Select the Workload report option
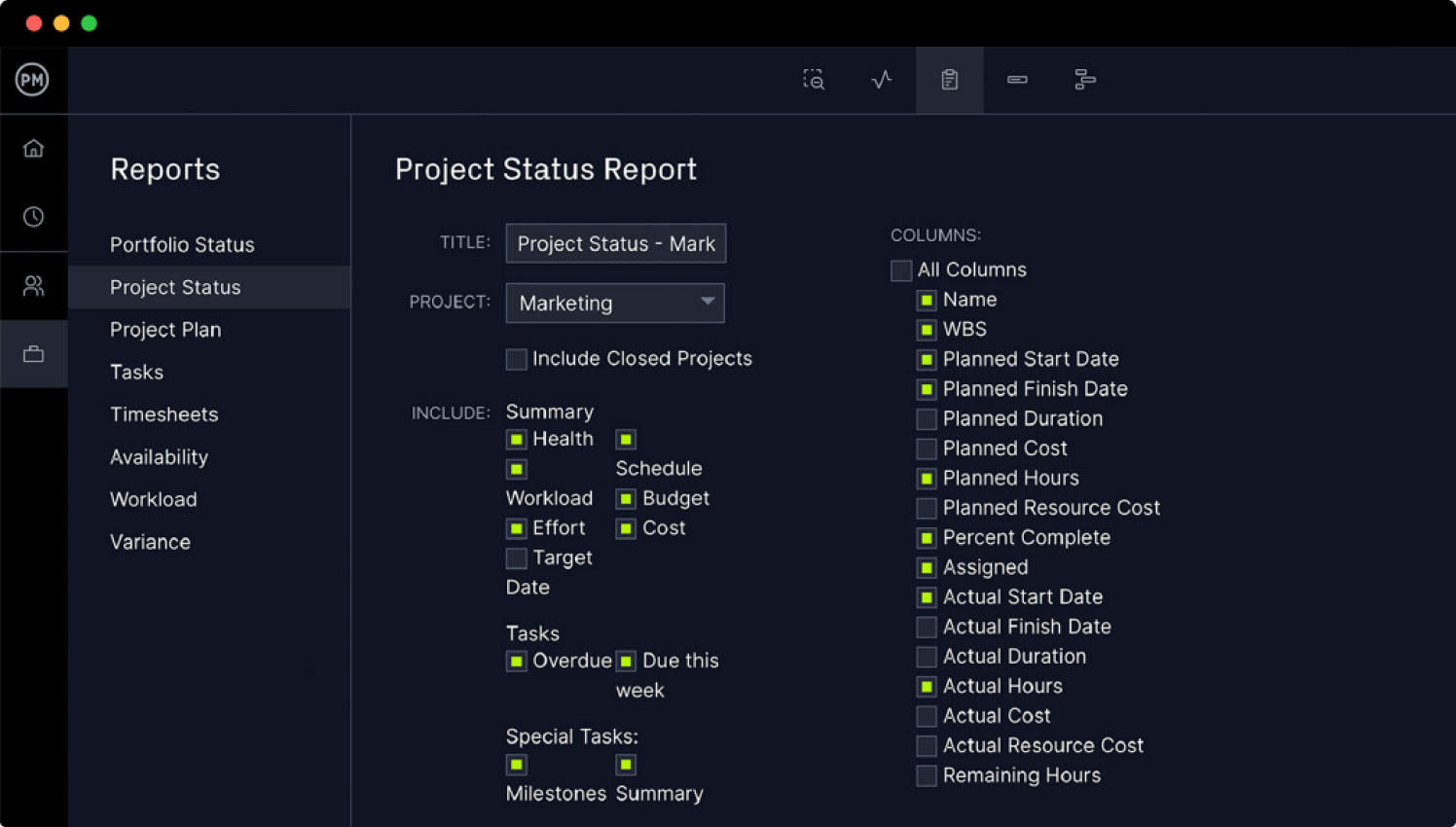The width and height of the screenshot is (1456, 827). tap(153, 499)
